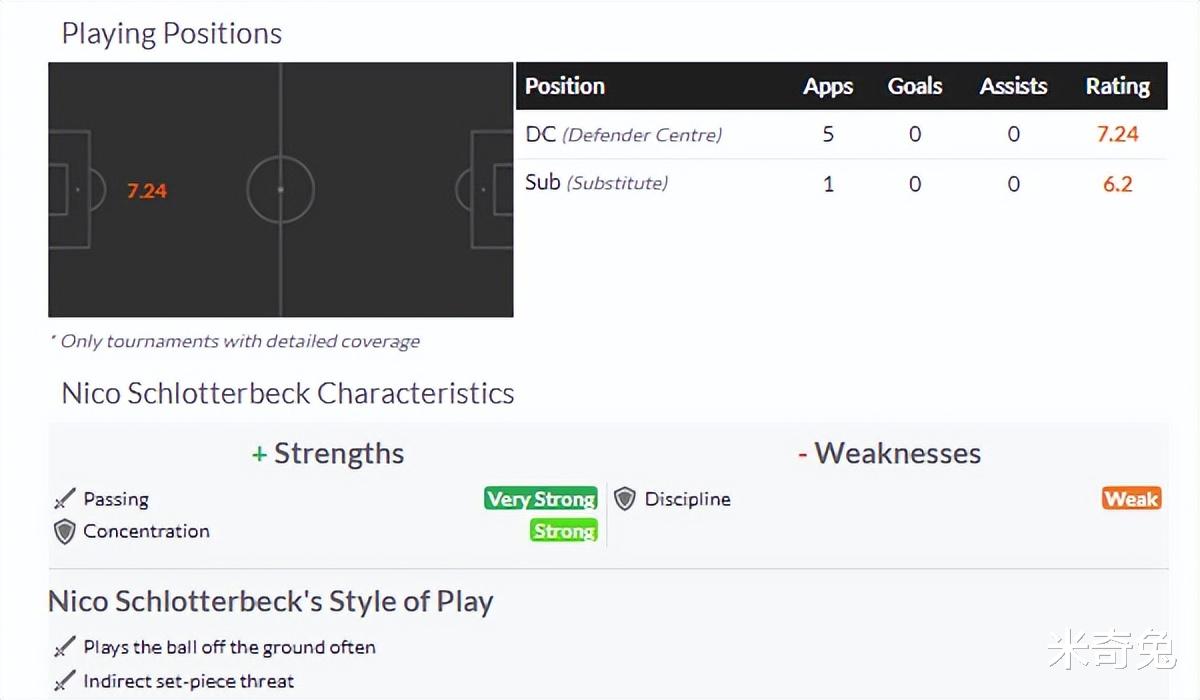Viewport: 1200px width, 700px height.
Task: Click the shield icon beside Discipline
Action: [625, 499]
